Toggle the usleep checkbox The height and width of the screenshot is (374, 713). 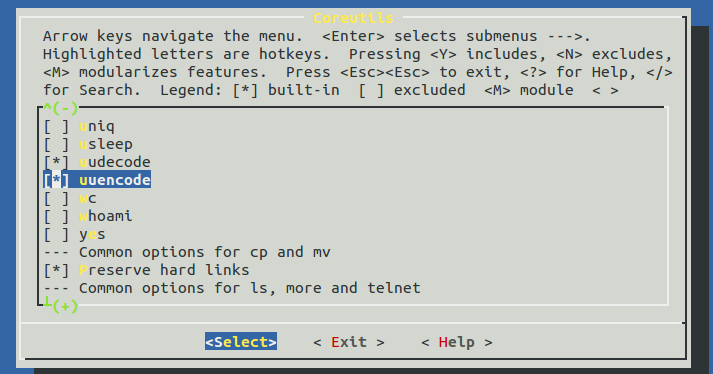pos(56,144)
